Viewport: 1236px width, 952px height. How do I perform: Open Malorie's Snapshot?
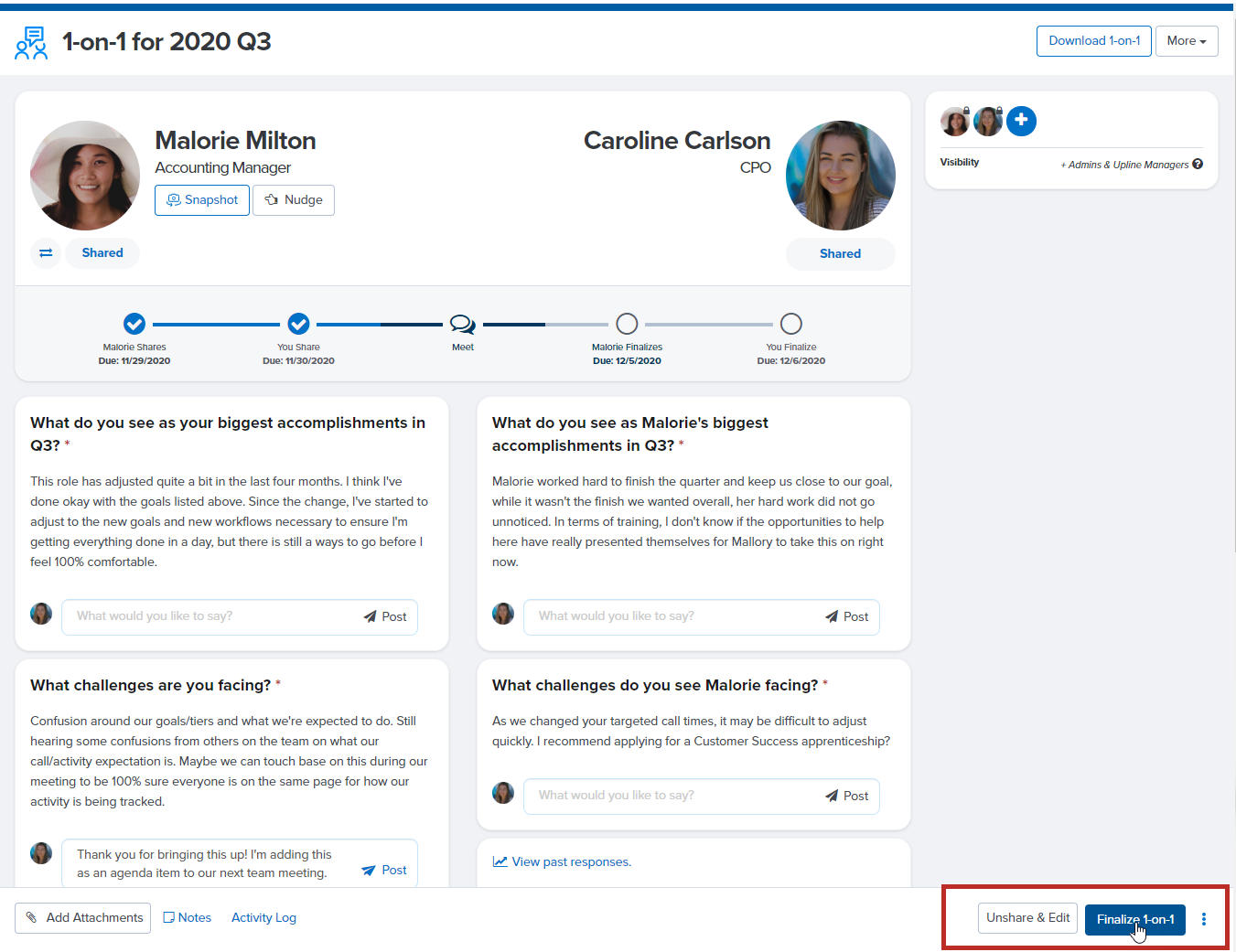202,200
